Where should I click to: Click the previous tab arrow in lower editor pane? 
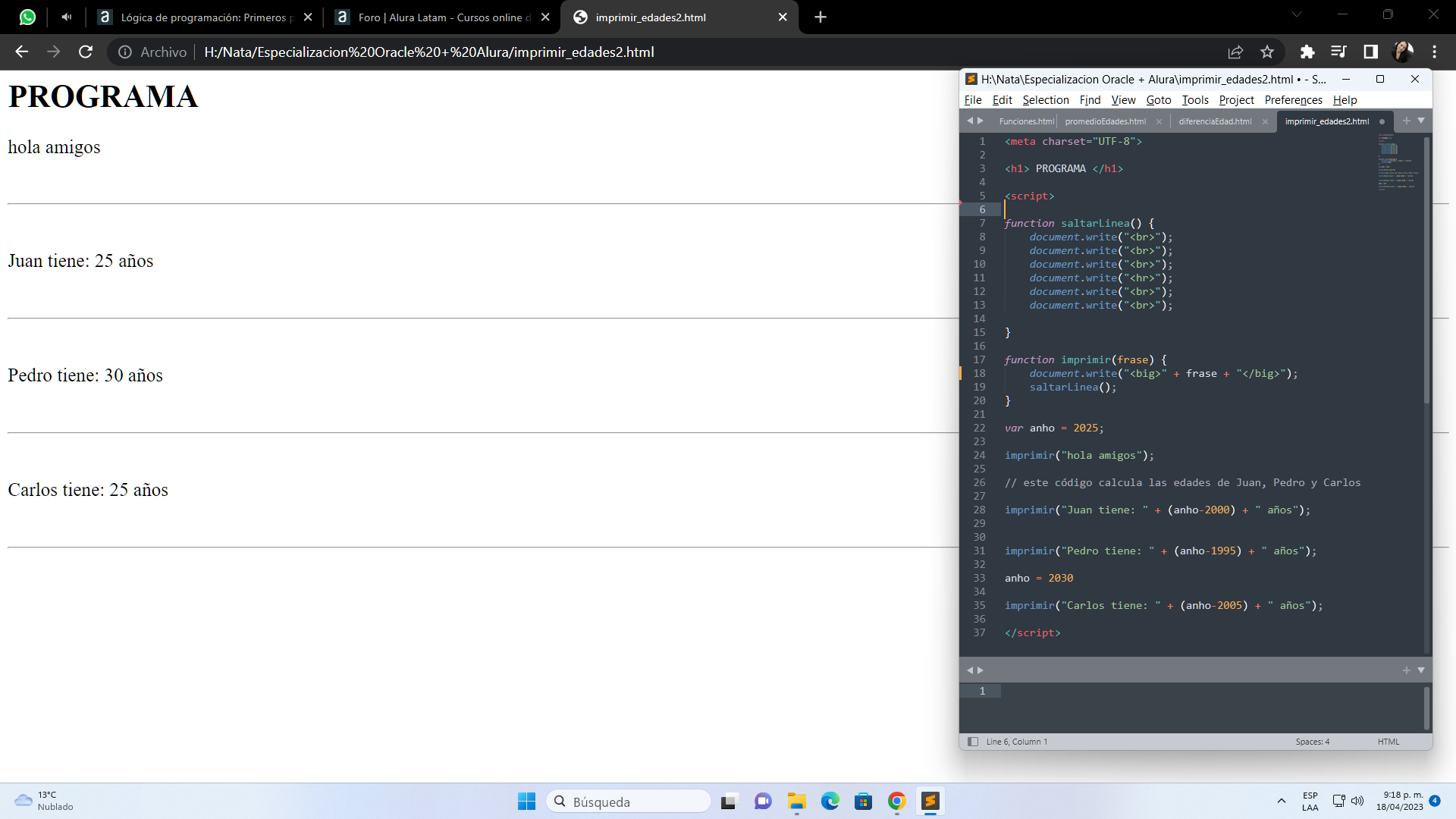[x=970, y=670]
